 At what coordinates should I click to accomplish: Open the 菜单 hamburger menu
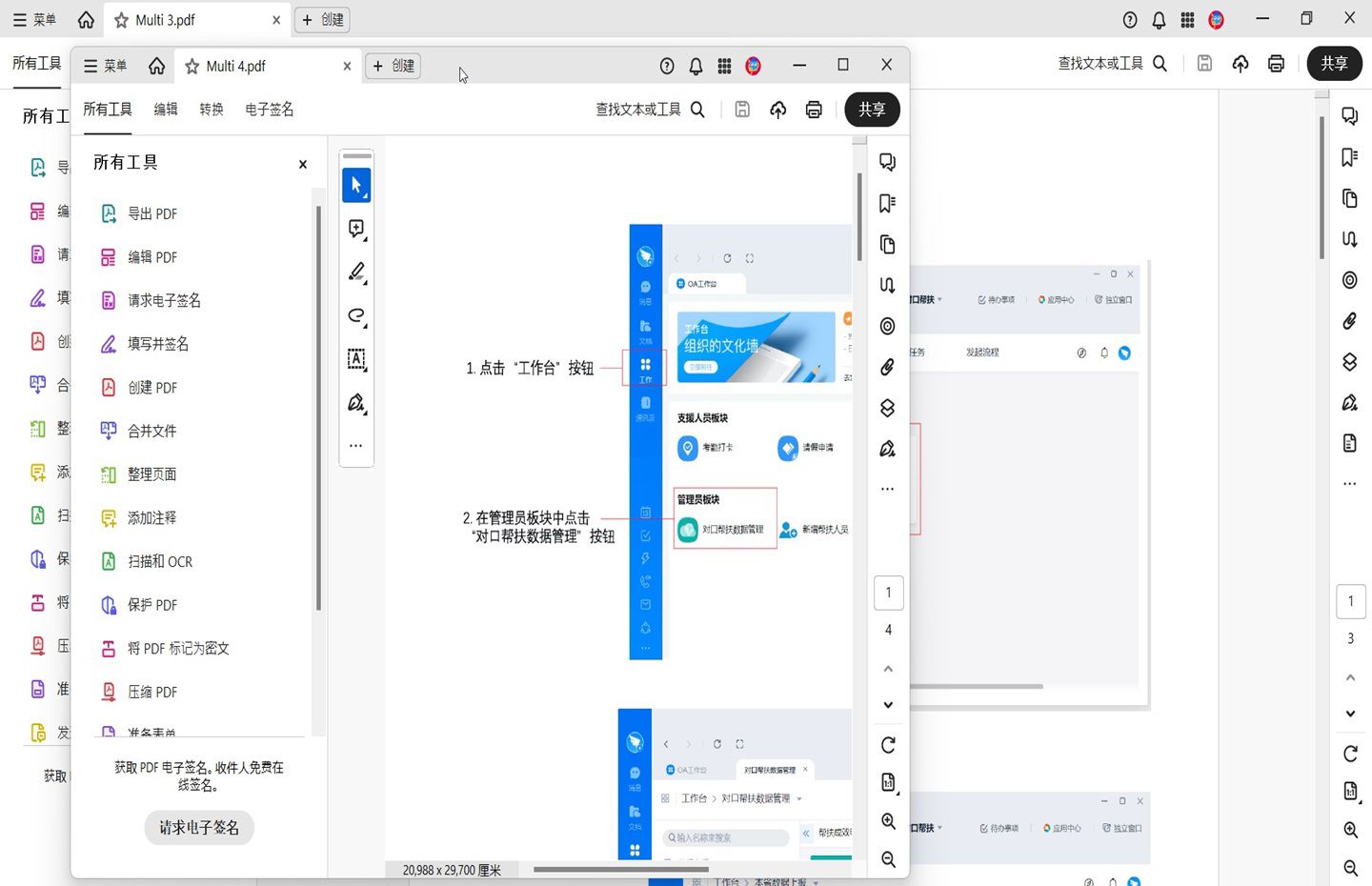[108, 66]
